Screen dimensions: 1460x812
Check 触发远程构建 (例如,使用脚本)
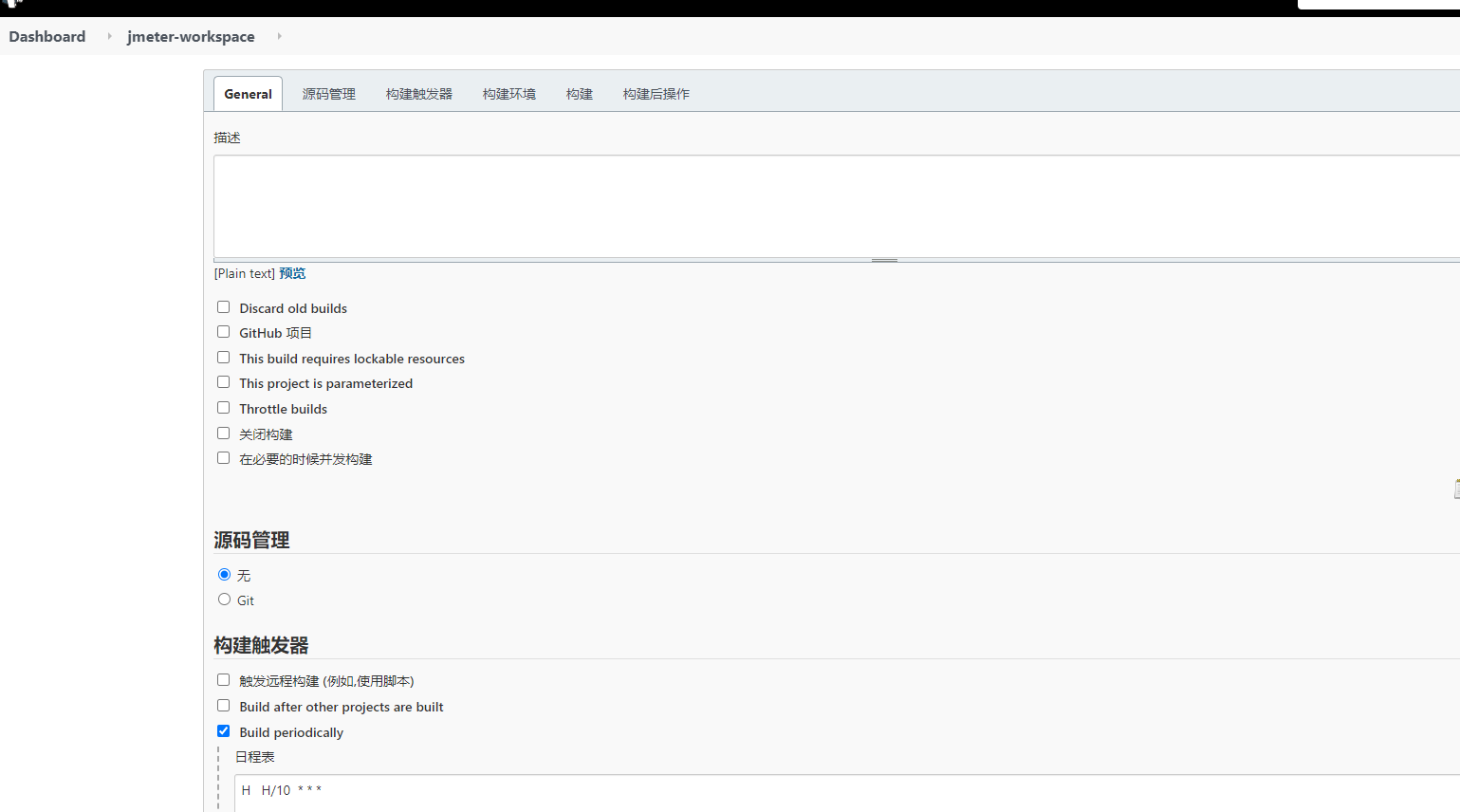(223, 680)
